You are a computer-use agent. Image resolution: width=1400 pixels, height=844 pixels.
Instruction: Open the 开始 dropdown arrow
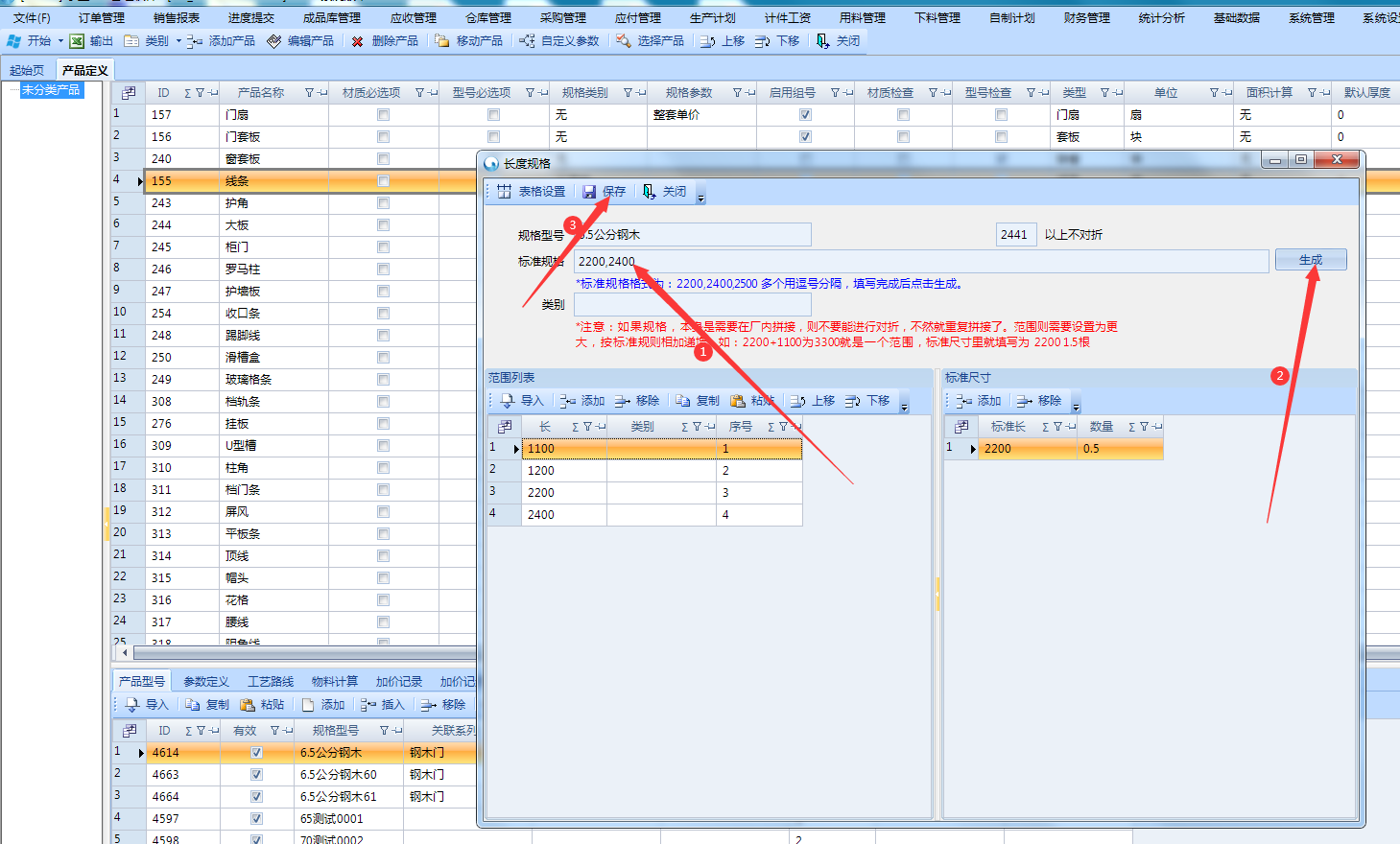[60, 41]
